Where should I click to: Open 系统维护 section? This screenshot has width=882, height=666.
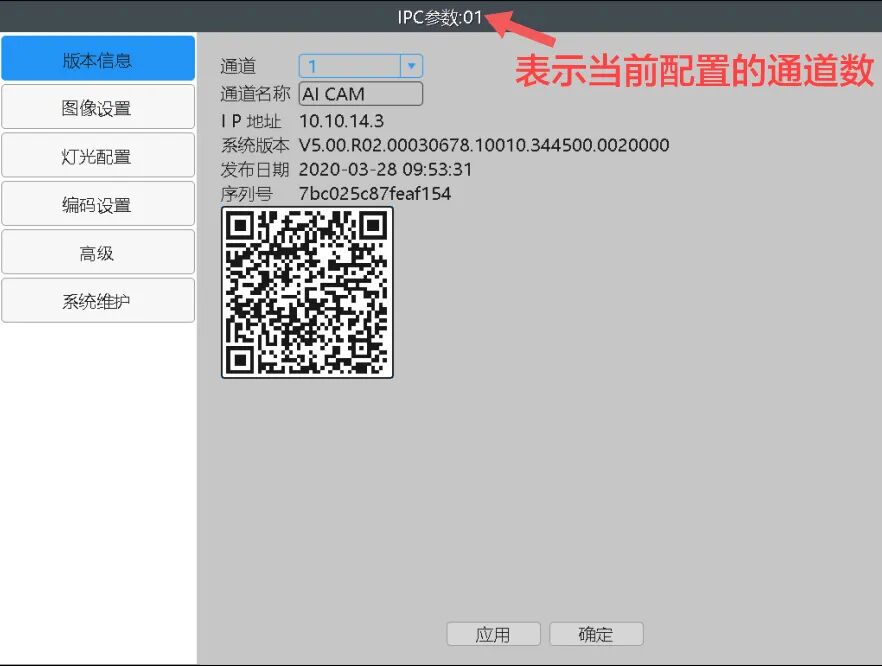point(98,300)
